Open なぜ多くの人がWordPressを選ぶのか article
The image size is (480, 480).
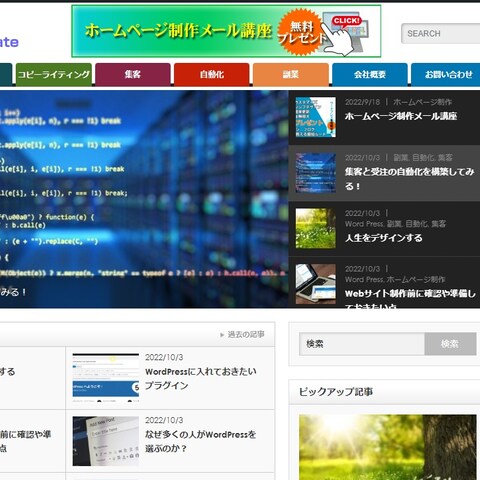tap(201, 441)
